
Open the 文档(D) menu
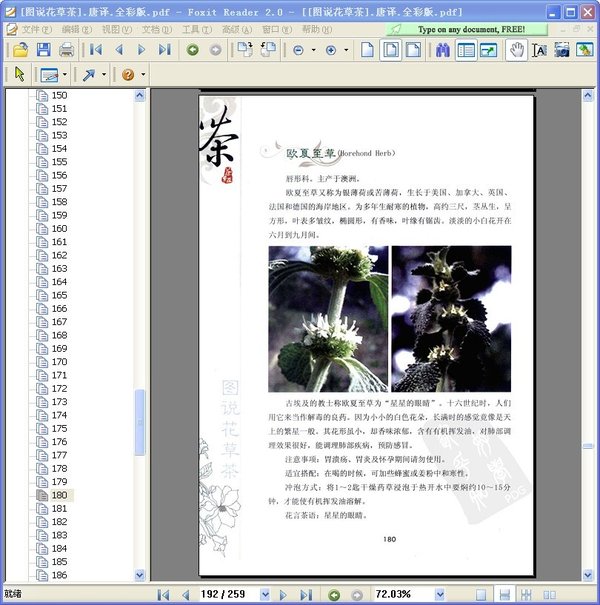[157, 29]
